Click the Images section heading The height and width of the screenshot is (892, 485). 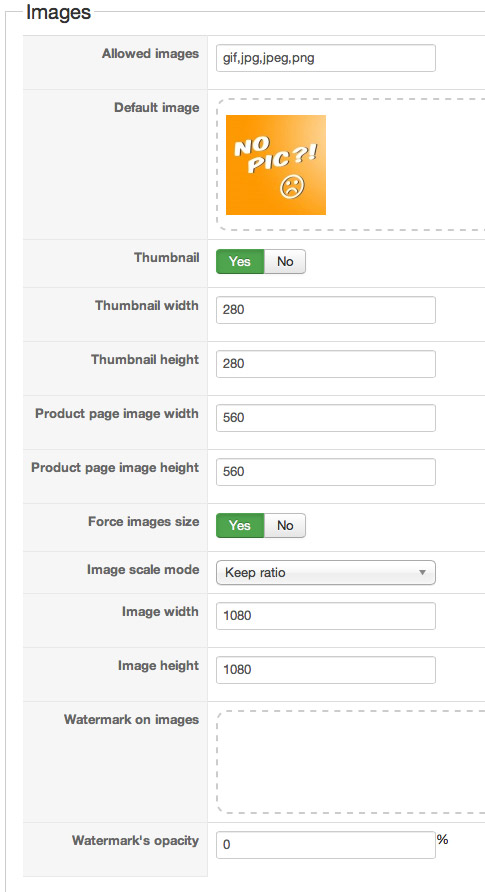click(59, 12)
